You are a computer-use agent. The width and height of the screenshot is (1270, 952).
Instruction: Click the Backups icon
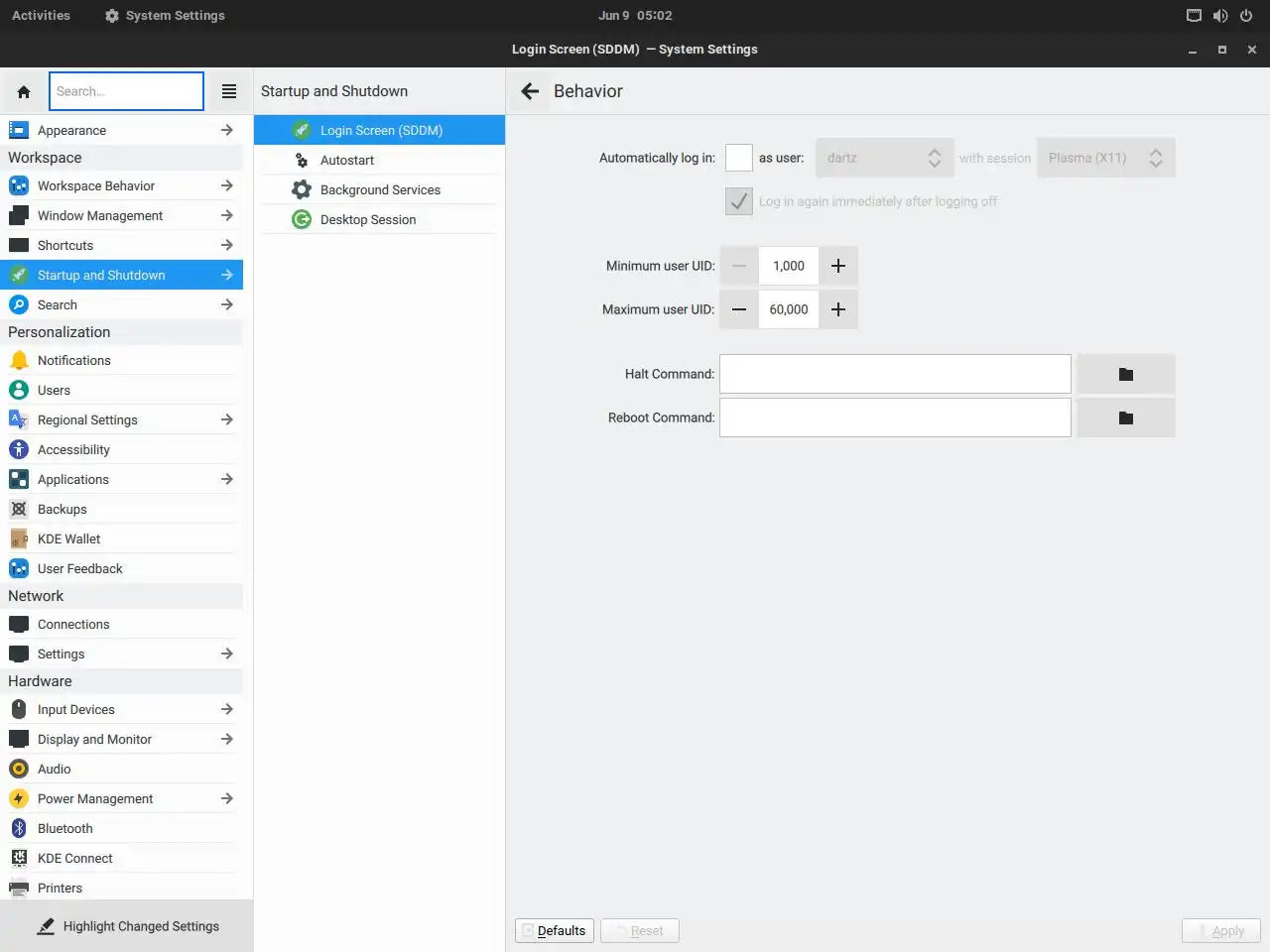[x=19, y=509]
